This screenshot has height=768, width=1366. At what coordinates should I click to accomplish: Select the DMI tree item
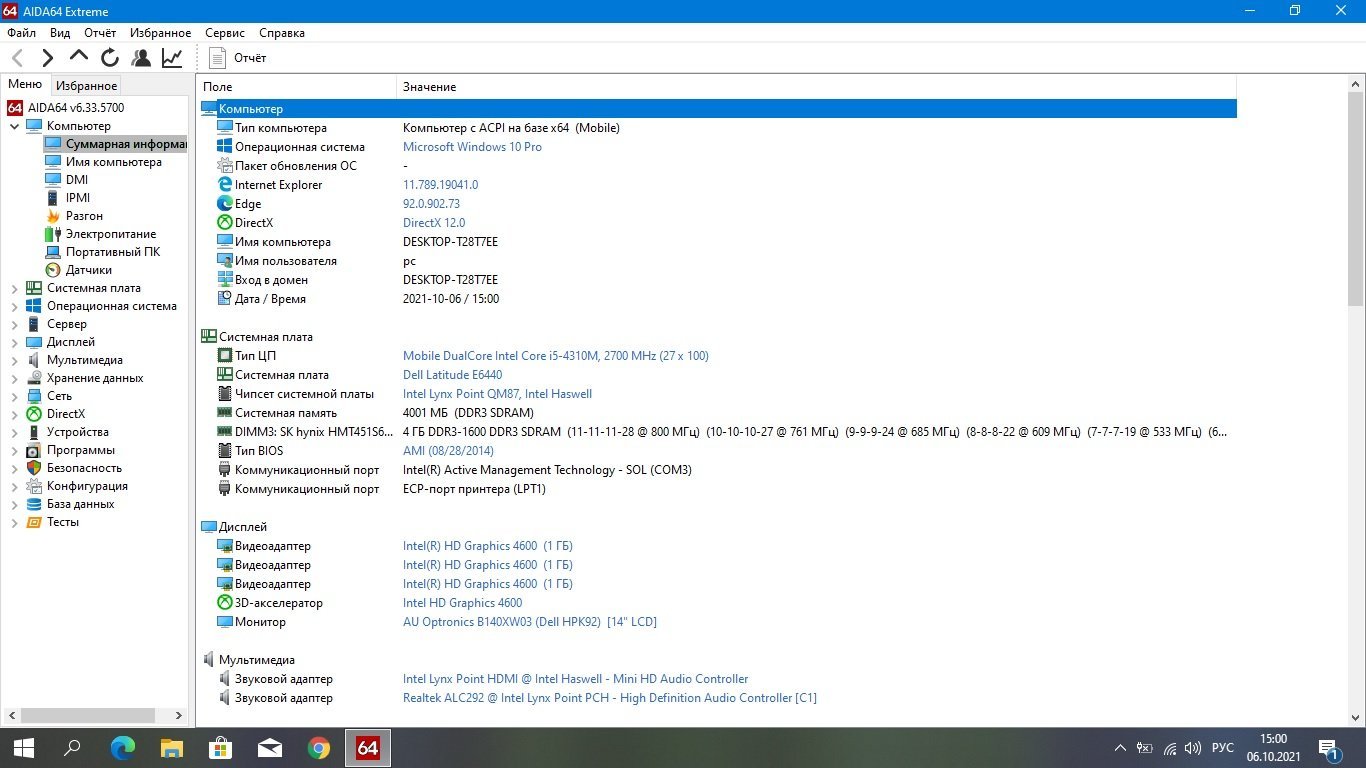[77, 180]
